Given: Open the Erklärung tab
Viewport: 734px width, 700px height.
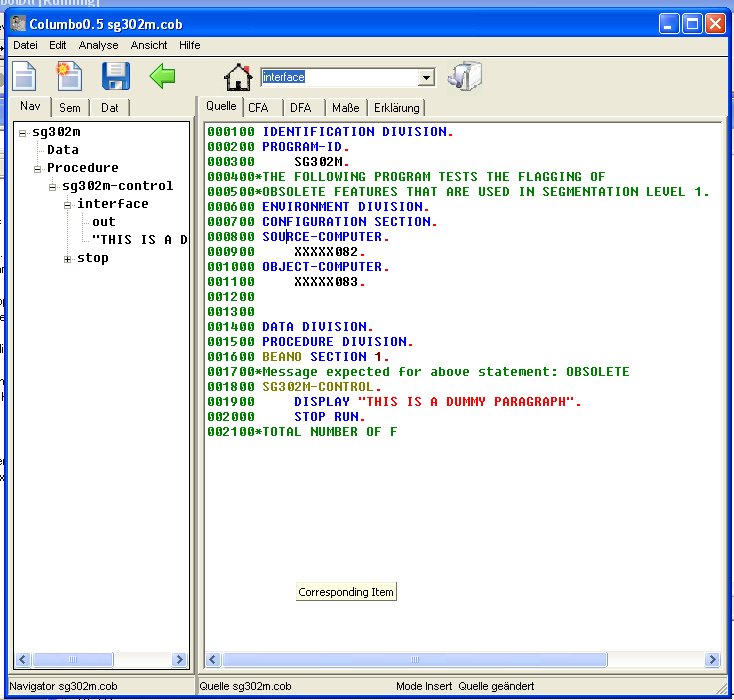Looking at the screenshot, I should point(397,108).
